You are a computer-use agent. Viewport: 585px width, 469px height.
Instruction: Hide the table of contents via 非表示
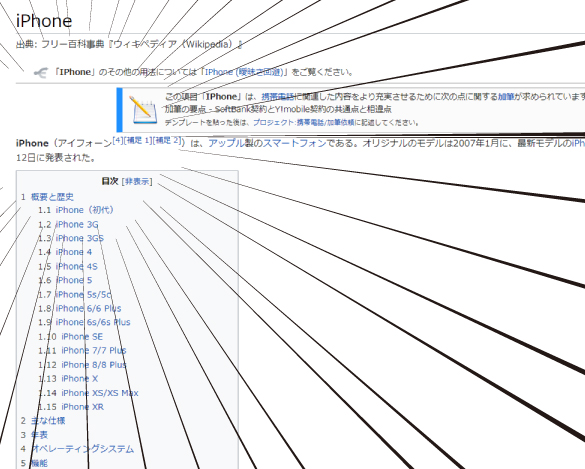[137, 182]
